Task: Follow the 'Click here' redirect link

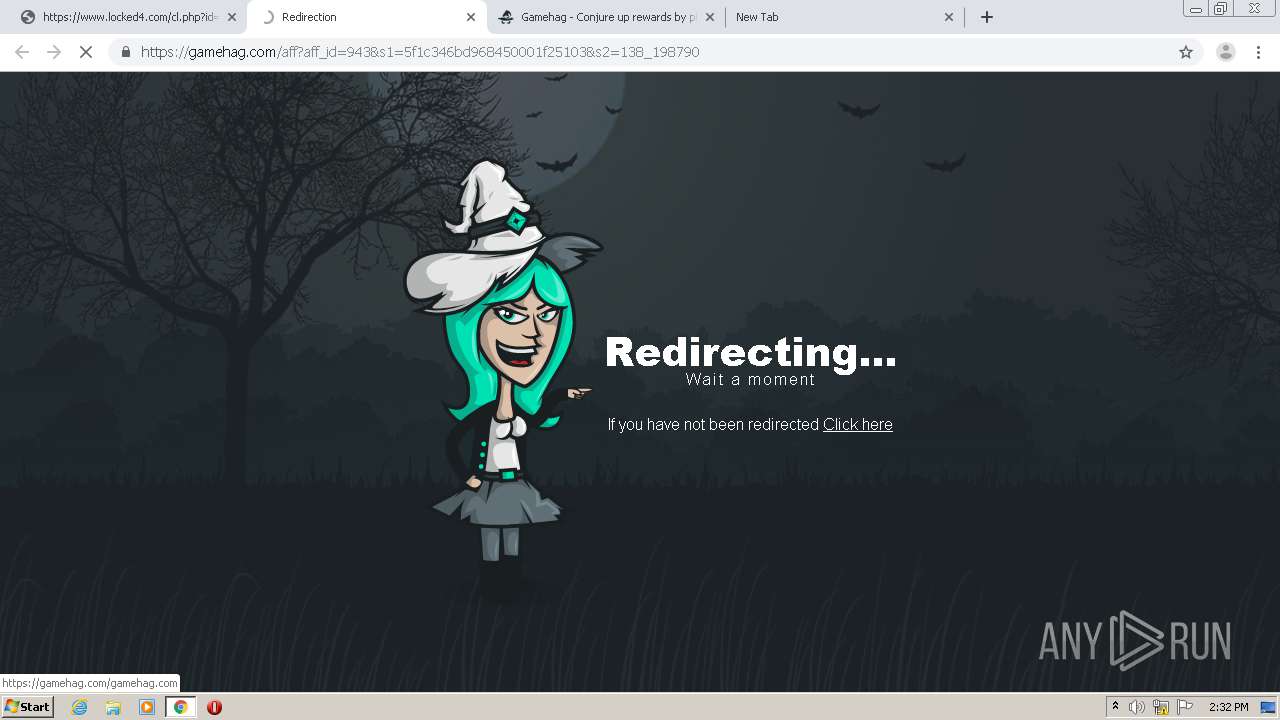Action: pos(857,424)
